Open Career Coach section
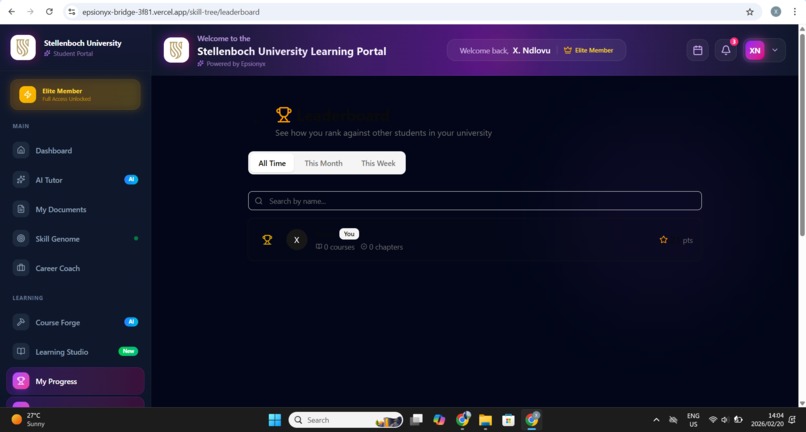The image size is (806, 432). (75, 268)
